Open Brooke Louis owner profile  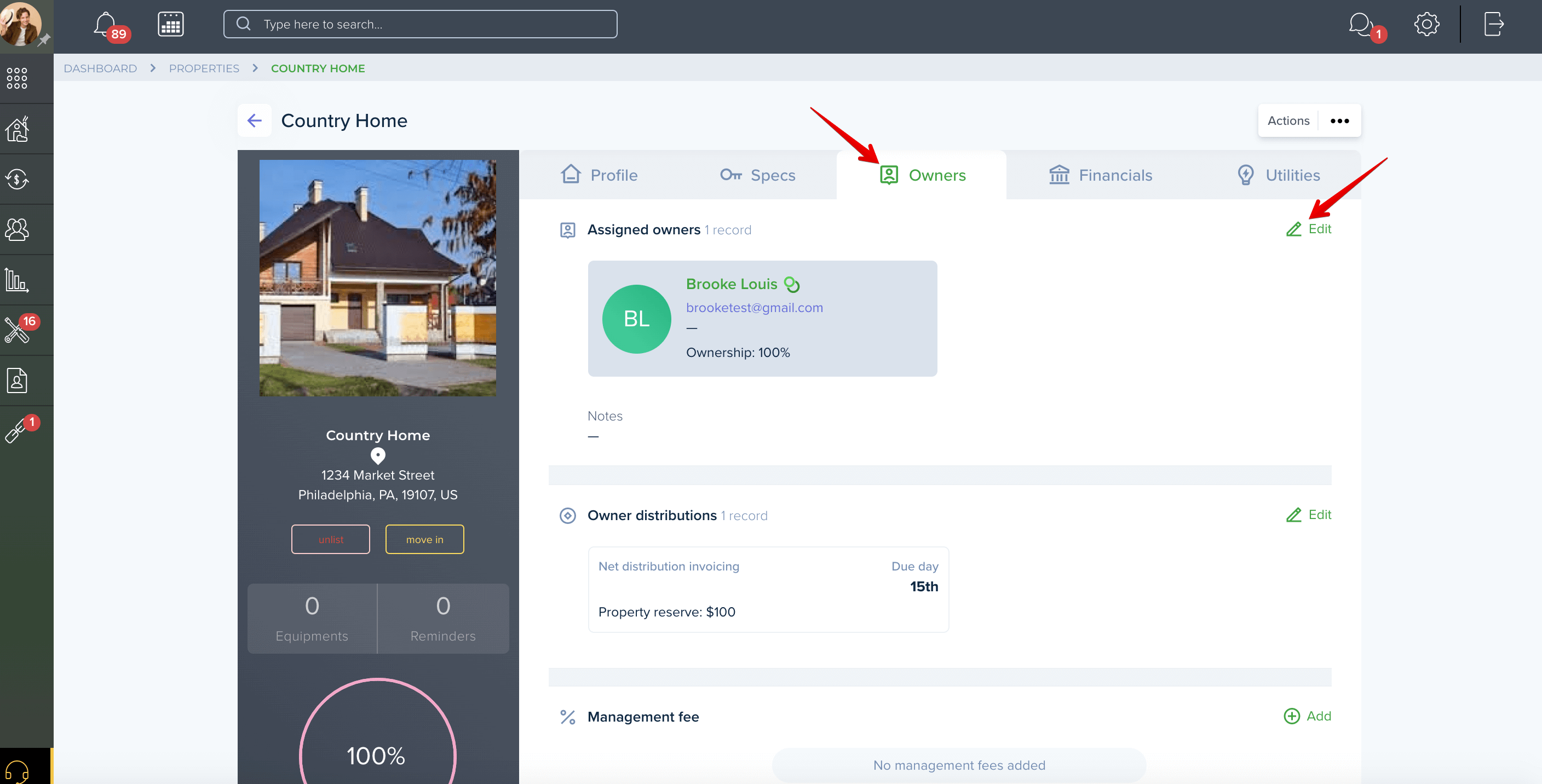tap(732, 284)
